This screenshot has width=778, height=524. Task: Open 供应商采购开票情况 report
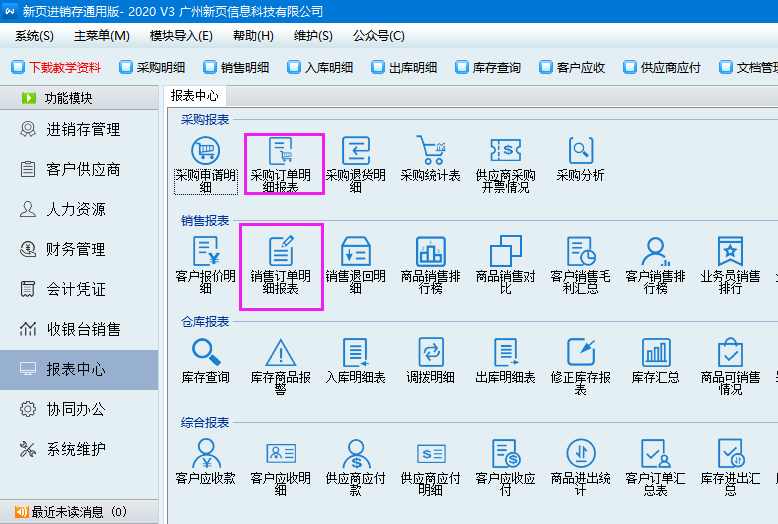pyautogui.click(x=506, y=165)
